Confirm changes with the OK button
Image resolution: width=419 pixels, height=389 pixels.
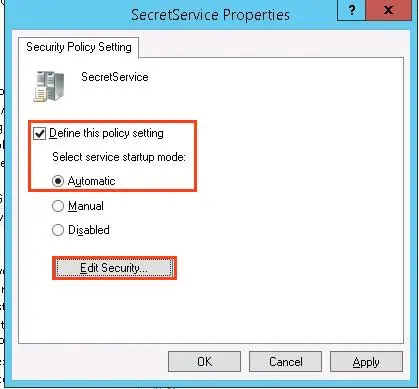point(204,362)
